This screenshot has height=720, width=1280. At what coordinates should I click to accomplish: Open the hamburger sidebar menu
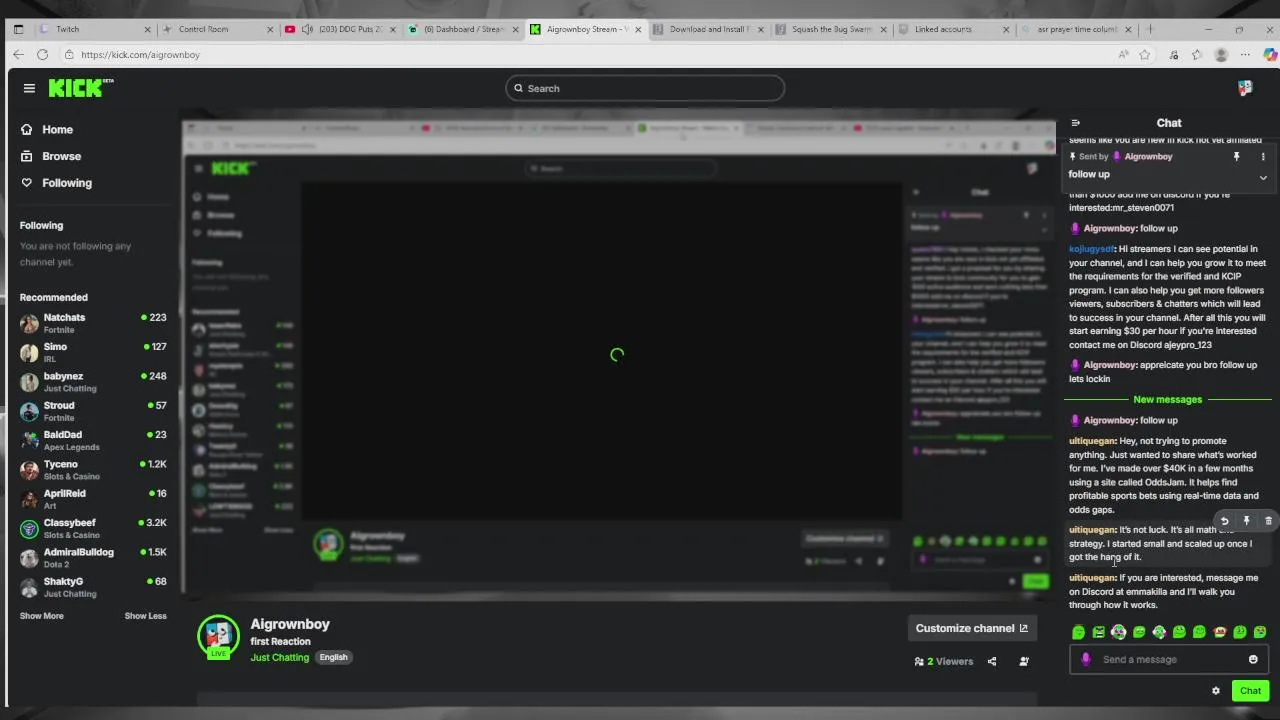(x=29, y=88)
